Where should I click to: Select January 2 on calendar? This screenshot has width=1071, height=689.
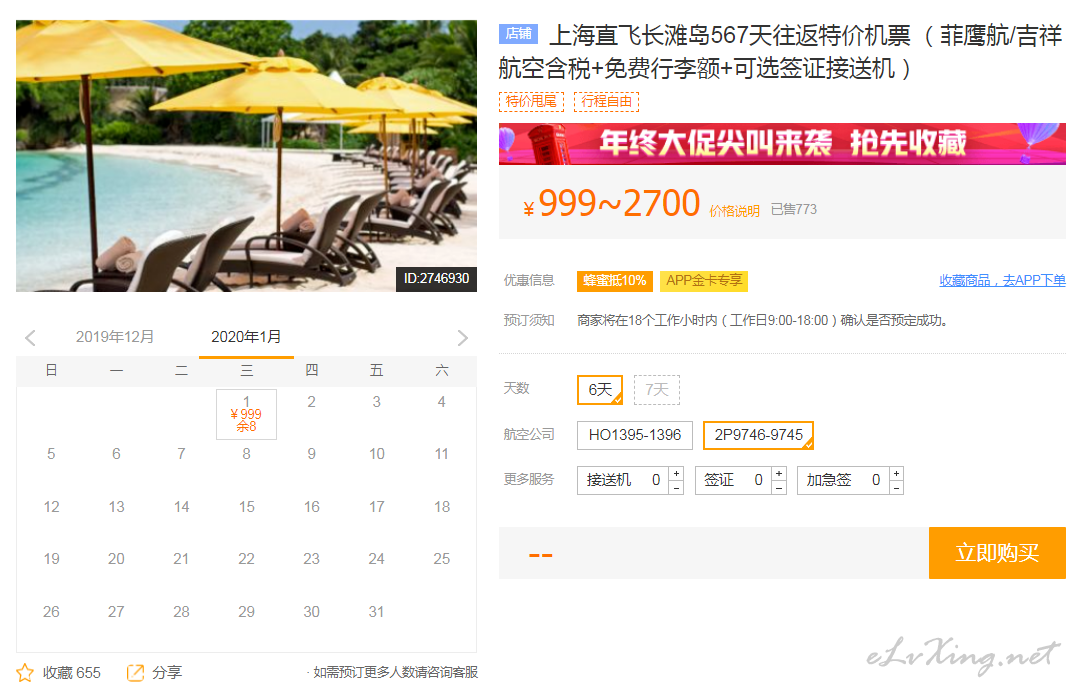(x=311, y=402)
